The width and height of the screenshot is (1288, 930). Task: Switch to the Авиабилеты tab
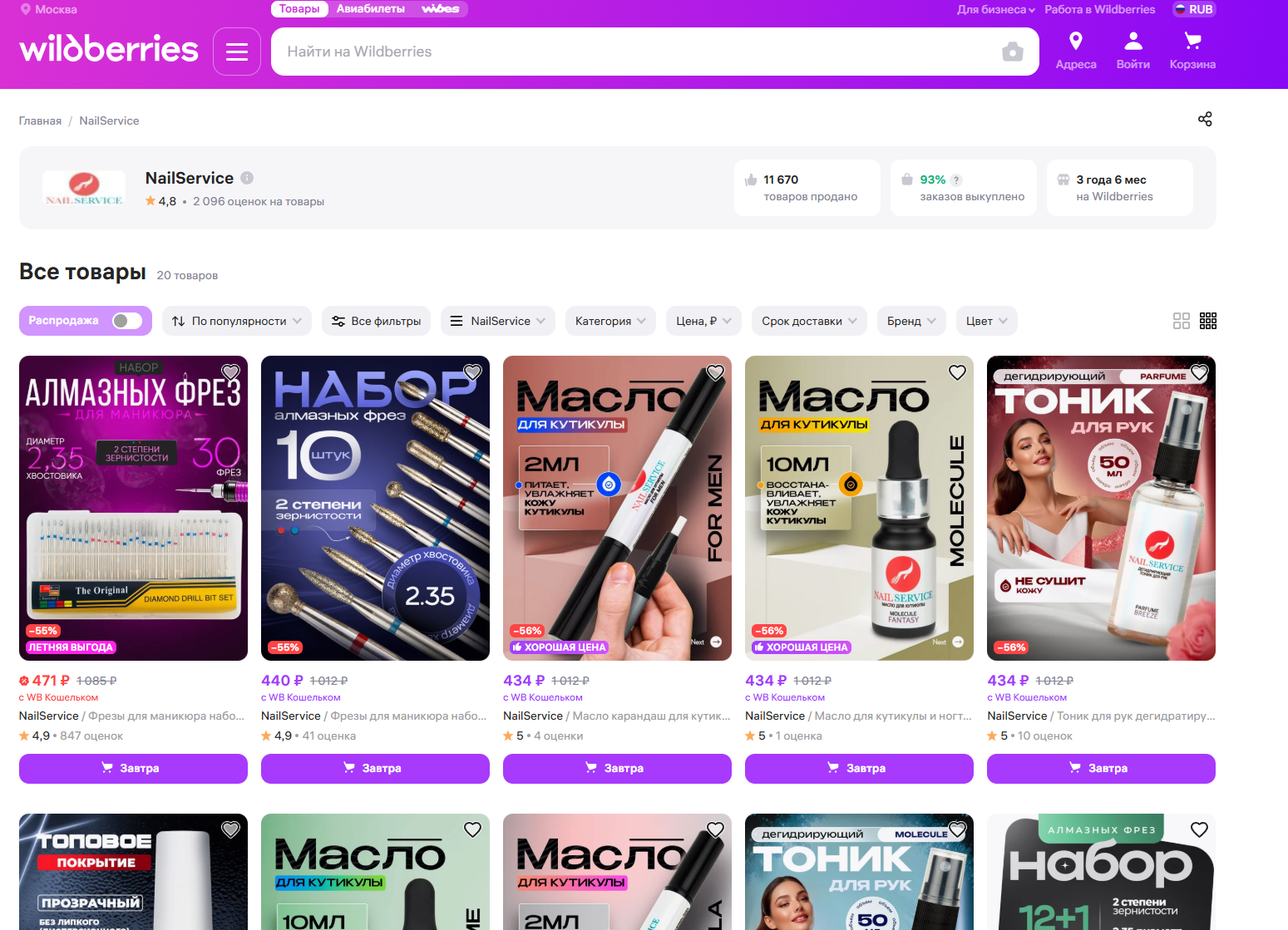(x=371, y=9)
